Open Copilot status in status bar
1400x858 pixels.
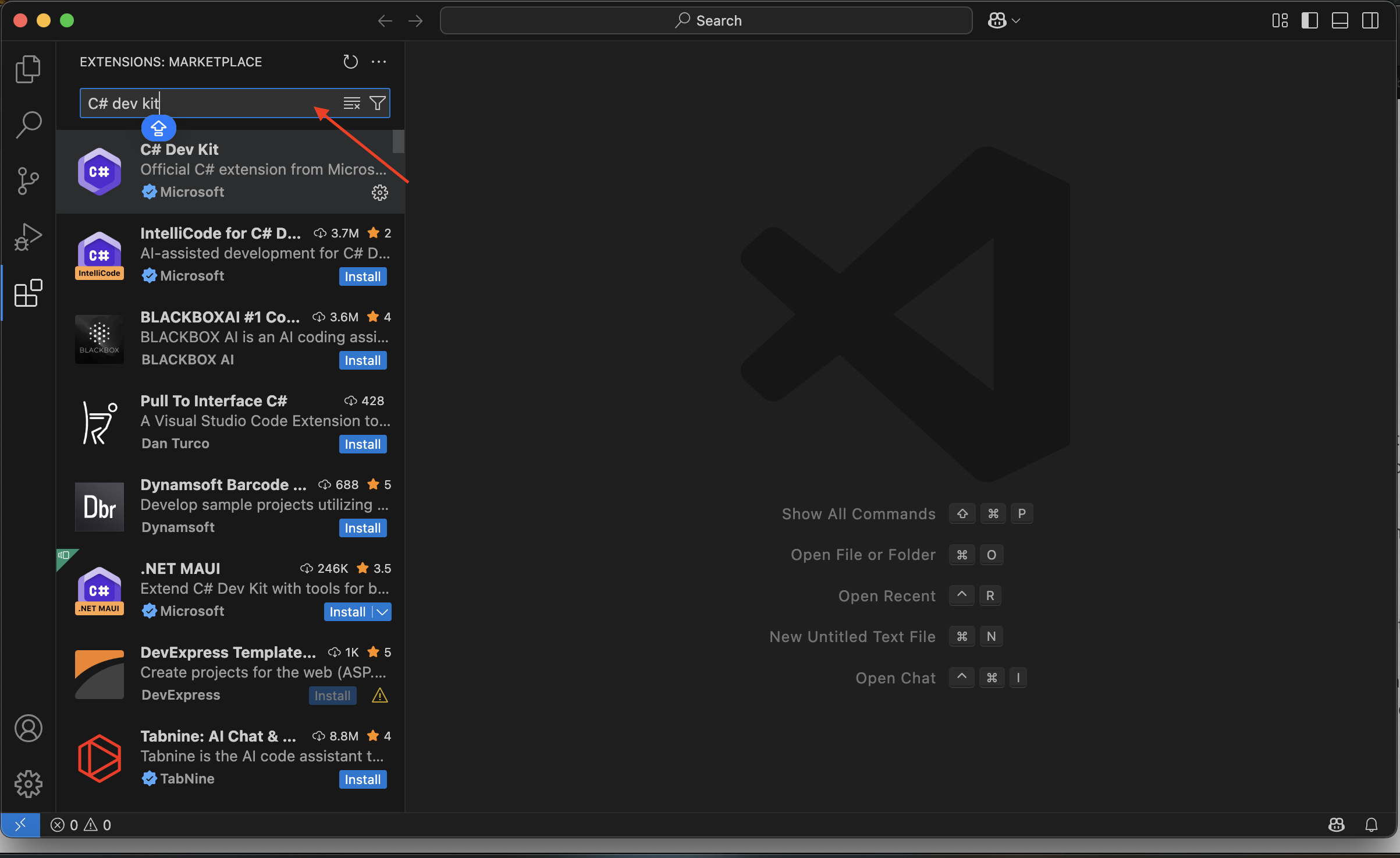pos(1337,825)
